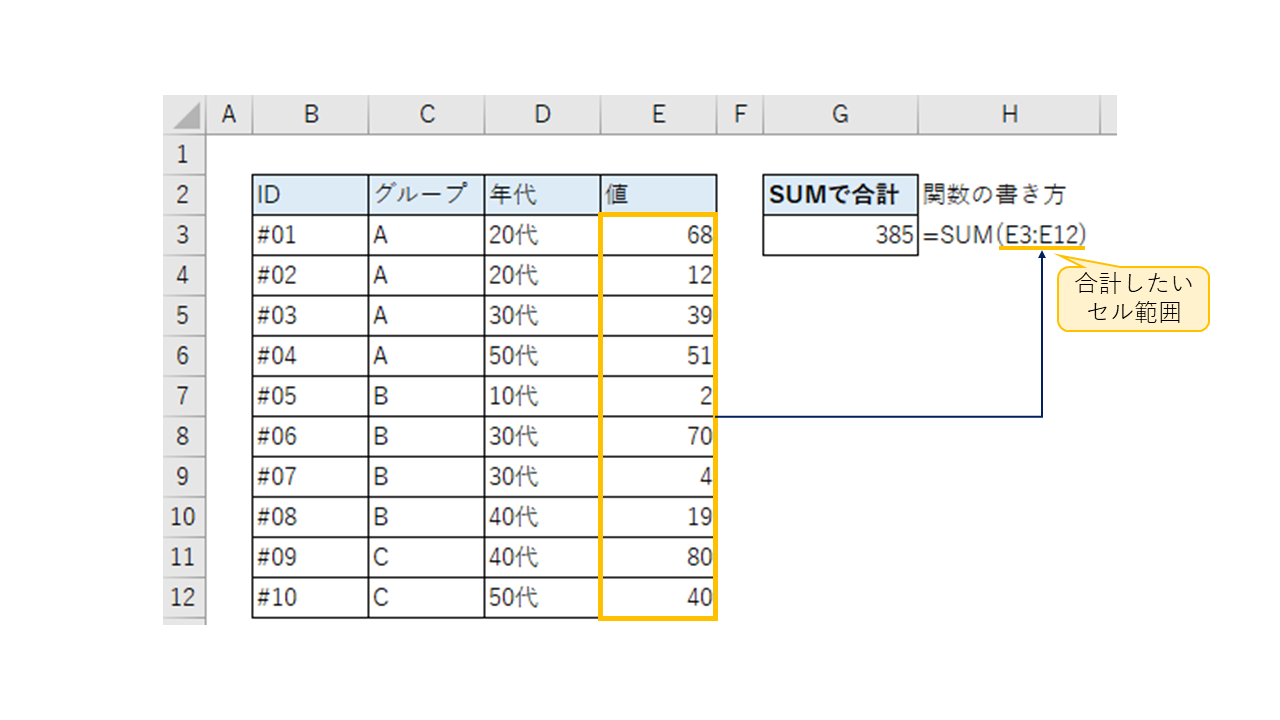Select row 12 header

tap(184, 598)
